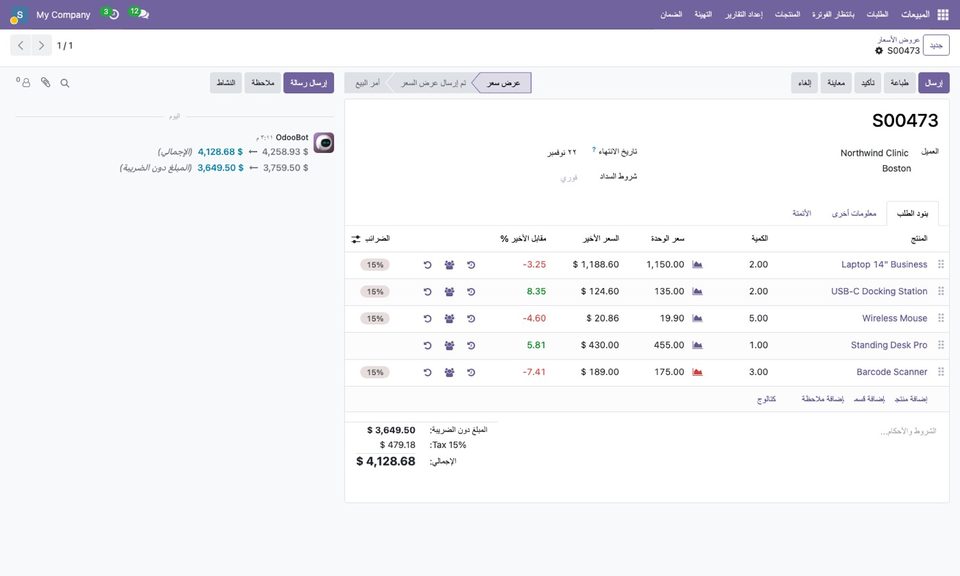The height and width of the screenshot is (576, 960).
Task: Open the optional columns toggle in table header
Action: click(x=356, y=239)
